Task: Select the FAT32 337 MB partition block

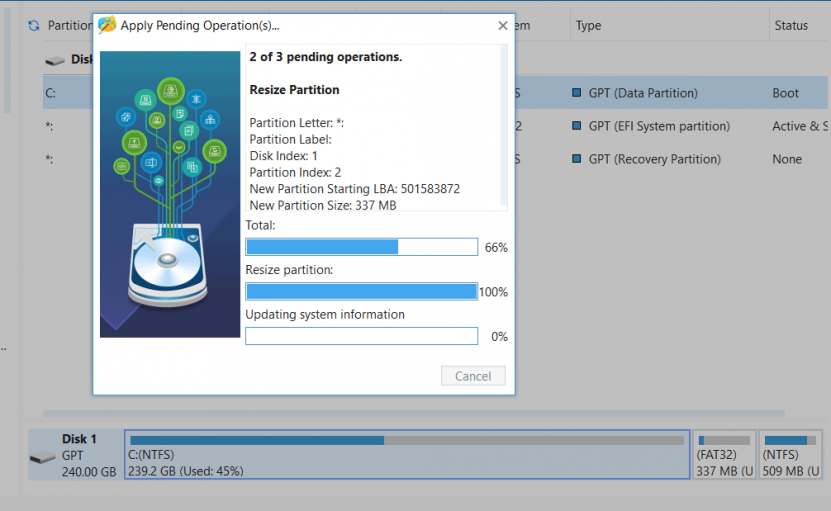Action: [723, 455]
